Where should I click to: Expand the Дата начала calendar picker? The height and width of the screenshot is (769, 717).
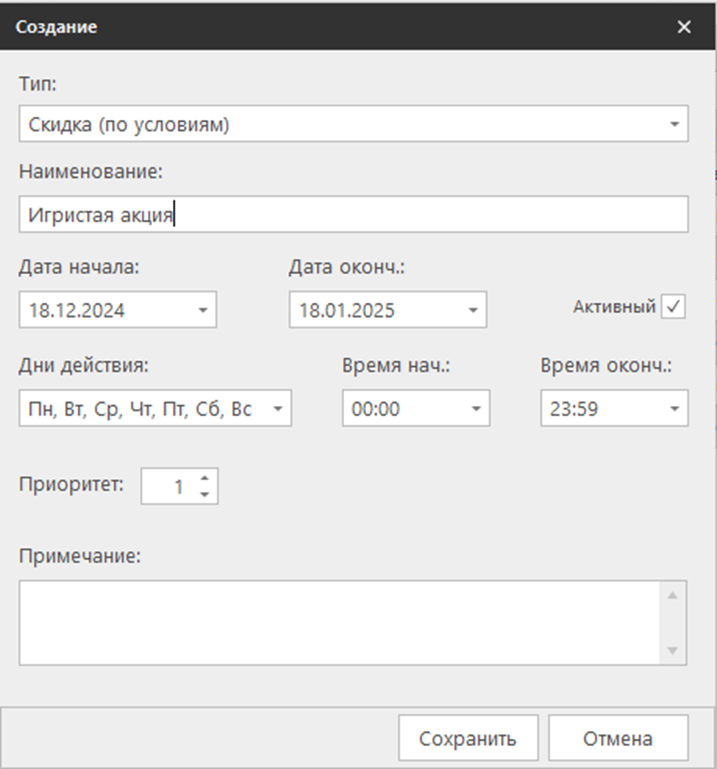pos(202,310)
